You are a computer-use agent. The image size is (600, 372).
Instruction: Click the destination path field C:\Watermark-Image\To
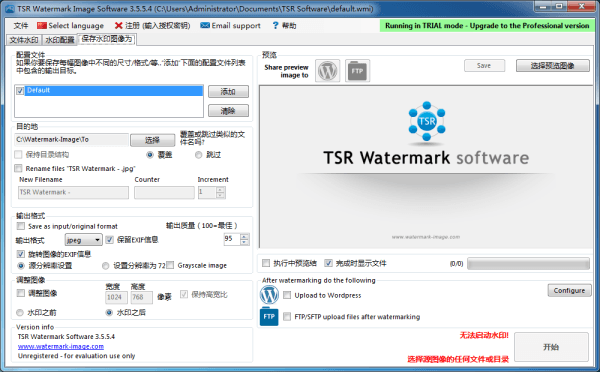pyautogui.click(x=71, y=140)
